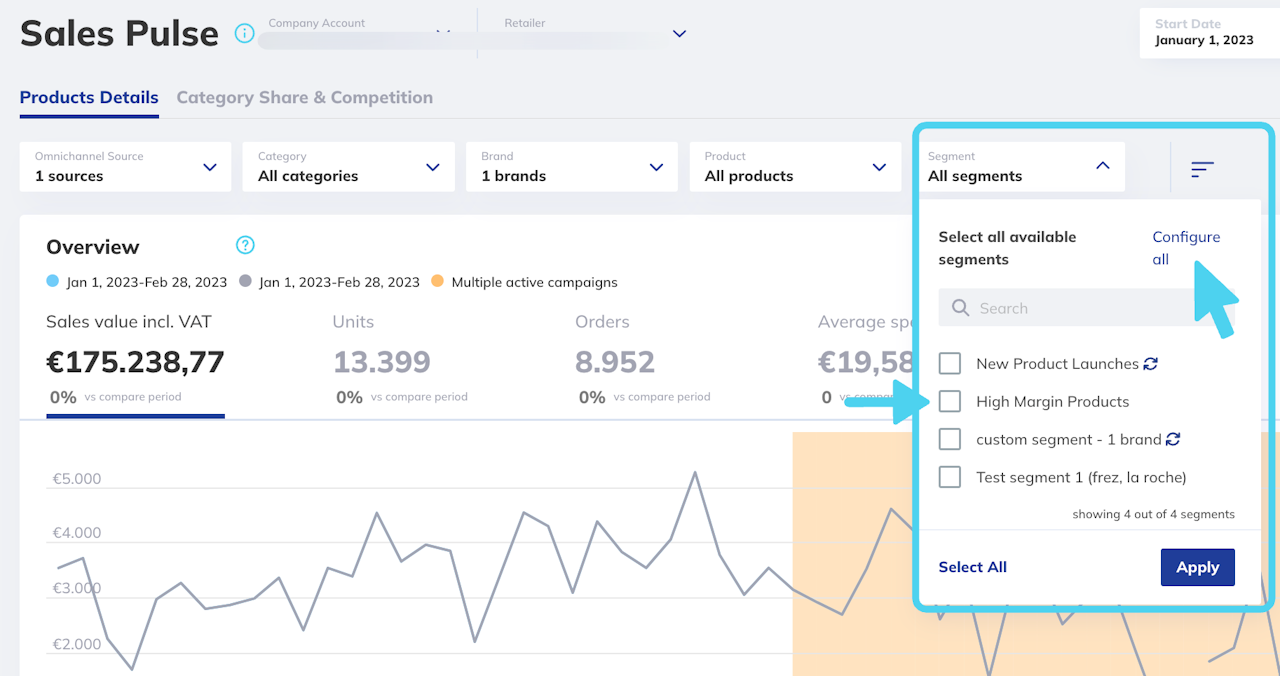This screenshot has height=676, width=1280.
Task: Click the magnifier icon in segment search
Action: (960, 308)
